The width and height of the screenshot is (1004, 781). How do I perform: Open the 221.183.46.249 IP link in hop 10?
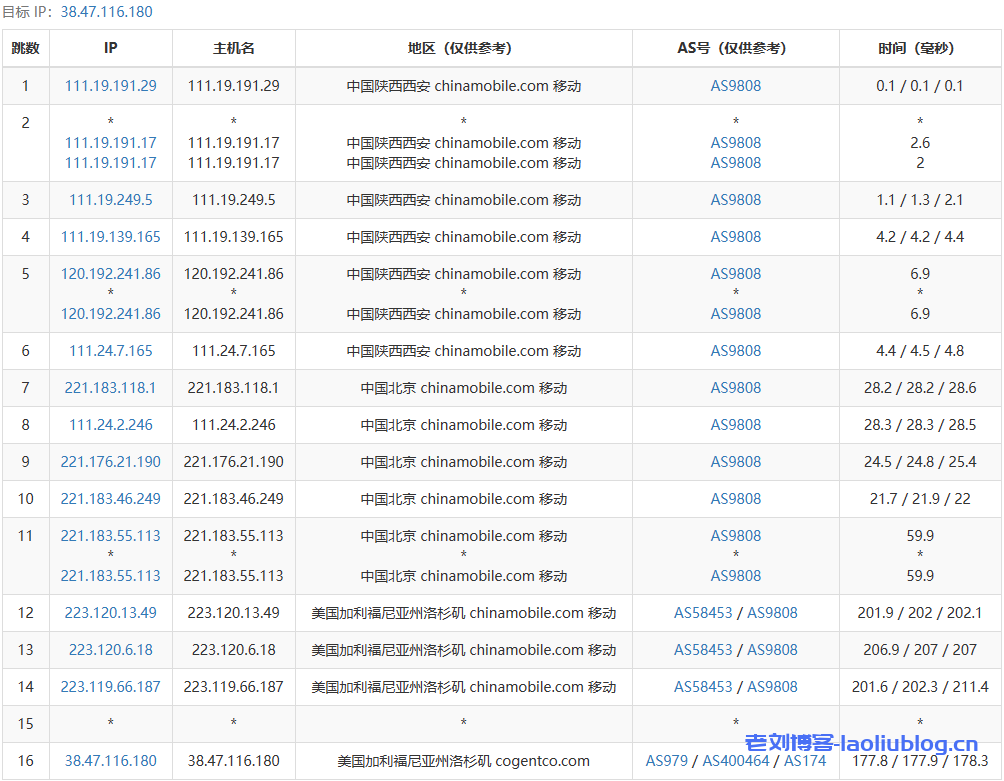point(111,499)
